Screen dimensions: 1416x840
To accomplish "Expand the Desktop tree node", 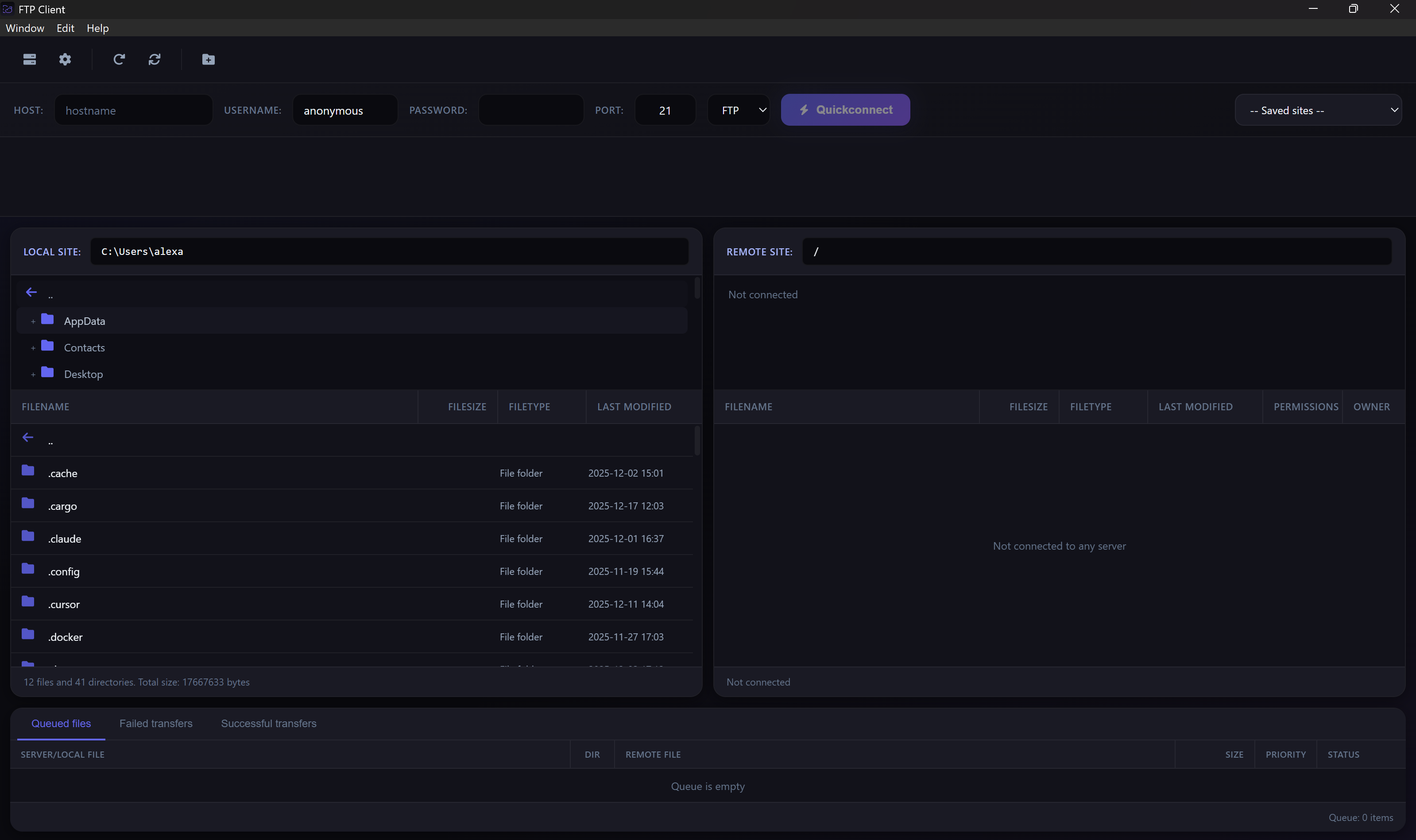I will pos(32,374).
